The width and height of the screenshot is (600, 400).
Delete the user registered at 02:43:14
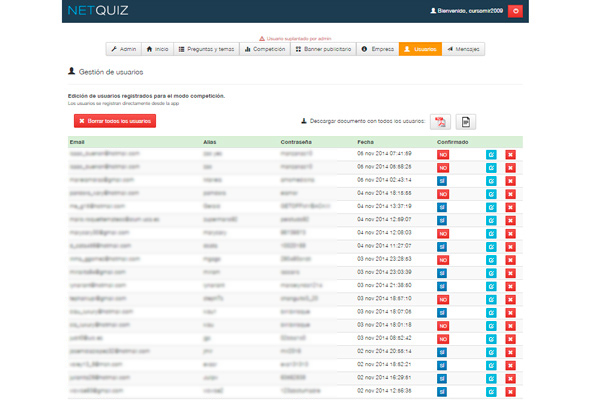(510, 181)
